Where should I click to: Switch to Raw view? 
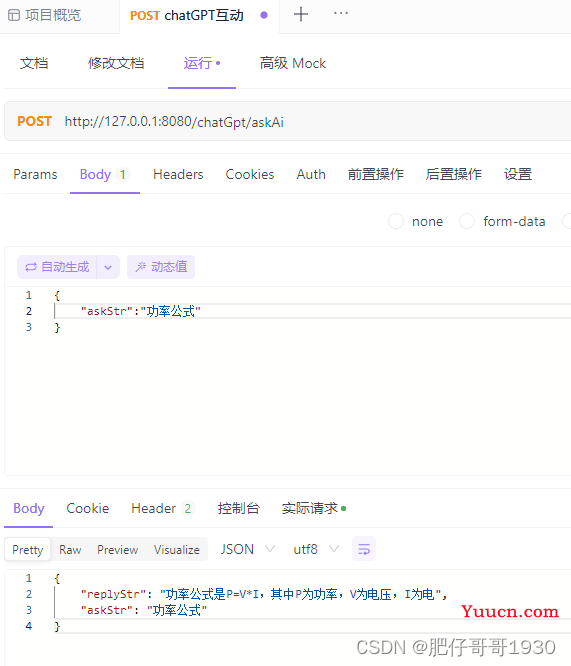[70, 549]
